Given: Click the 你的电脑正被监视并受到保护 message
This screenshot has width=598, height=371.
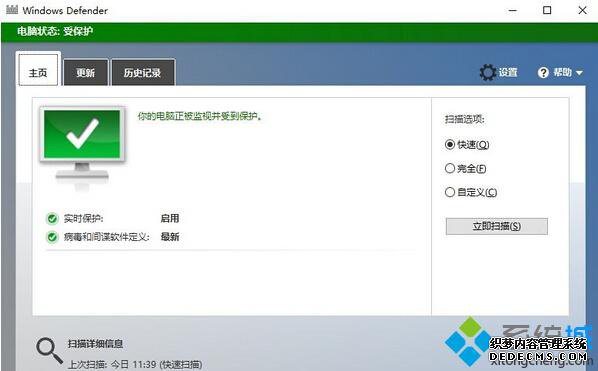Looking at the screenshot, I should click(x=200, y=116).
